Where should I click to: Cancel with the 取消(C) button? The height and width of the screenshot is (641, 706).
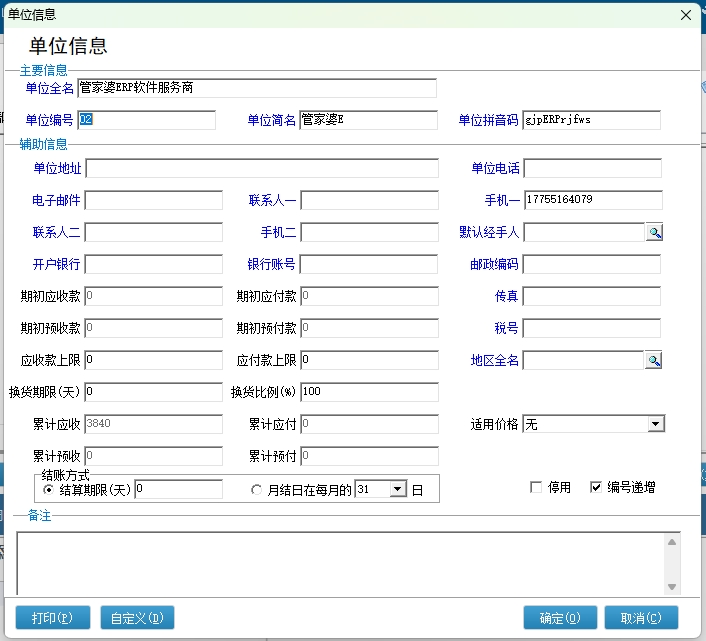(x=641, y=618)
